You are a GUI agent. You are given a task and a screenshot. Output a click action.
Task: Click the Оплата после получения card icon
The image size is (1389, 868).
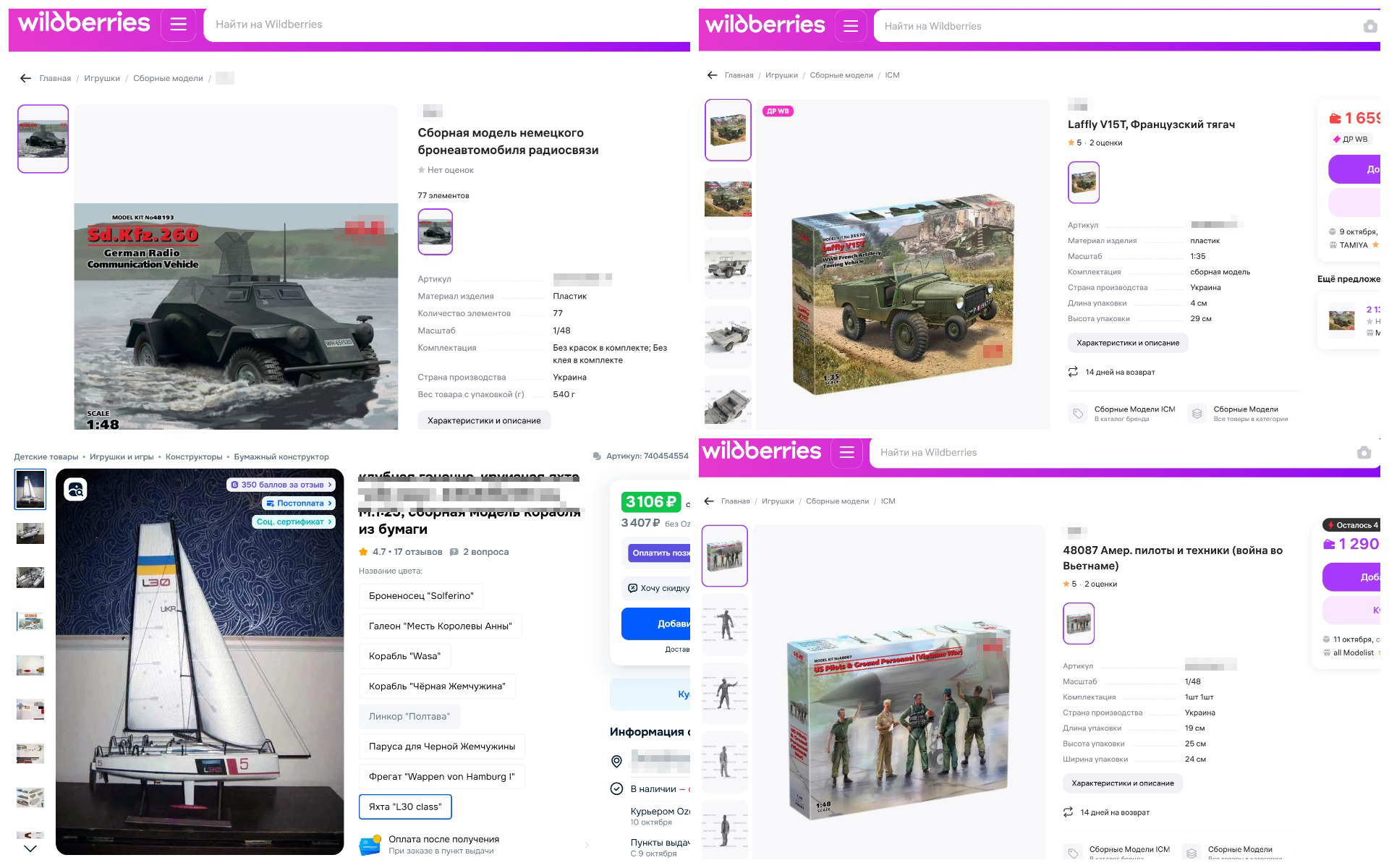(x=370, y=845)
